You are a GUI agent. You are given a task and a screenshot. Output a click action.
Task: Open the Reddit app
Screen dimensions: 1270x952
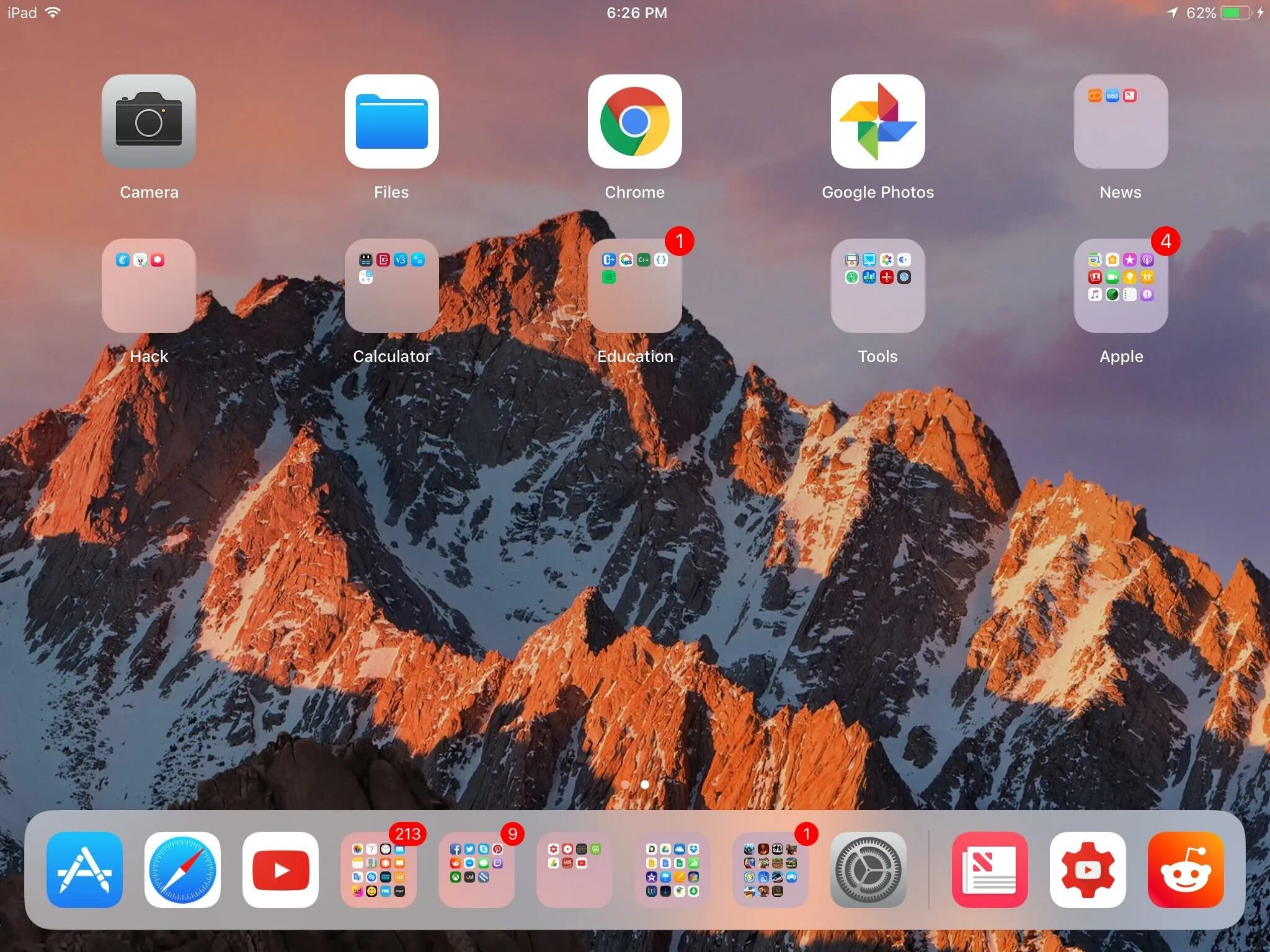click(x=1186, y=870)
